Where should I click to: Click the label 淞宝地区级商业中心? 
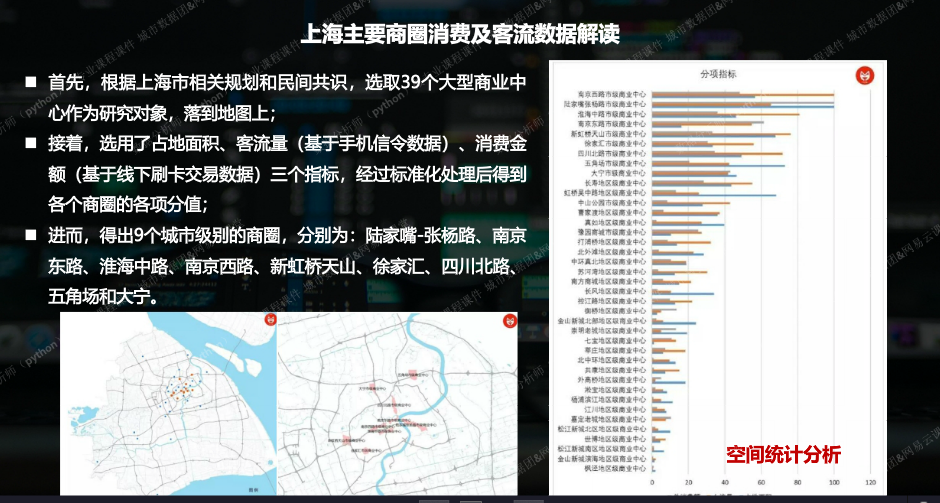coord(615,390)
